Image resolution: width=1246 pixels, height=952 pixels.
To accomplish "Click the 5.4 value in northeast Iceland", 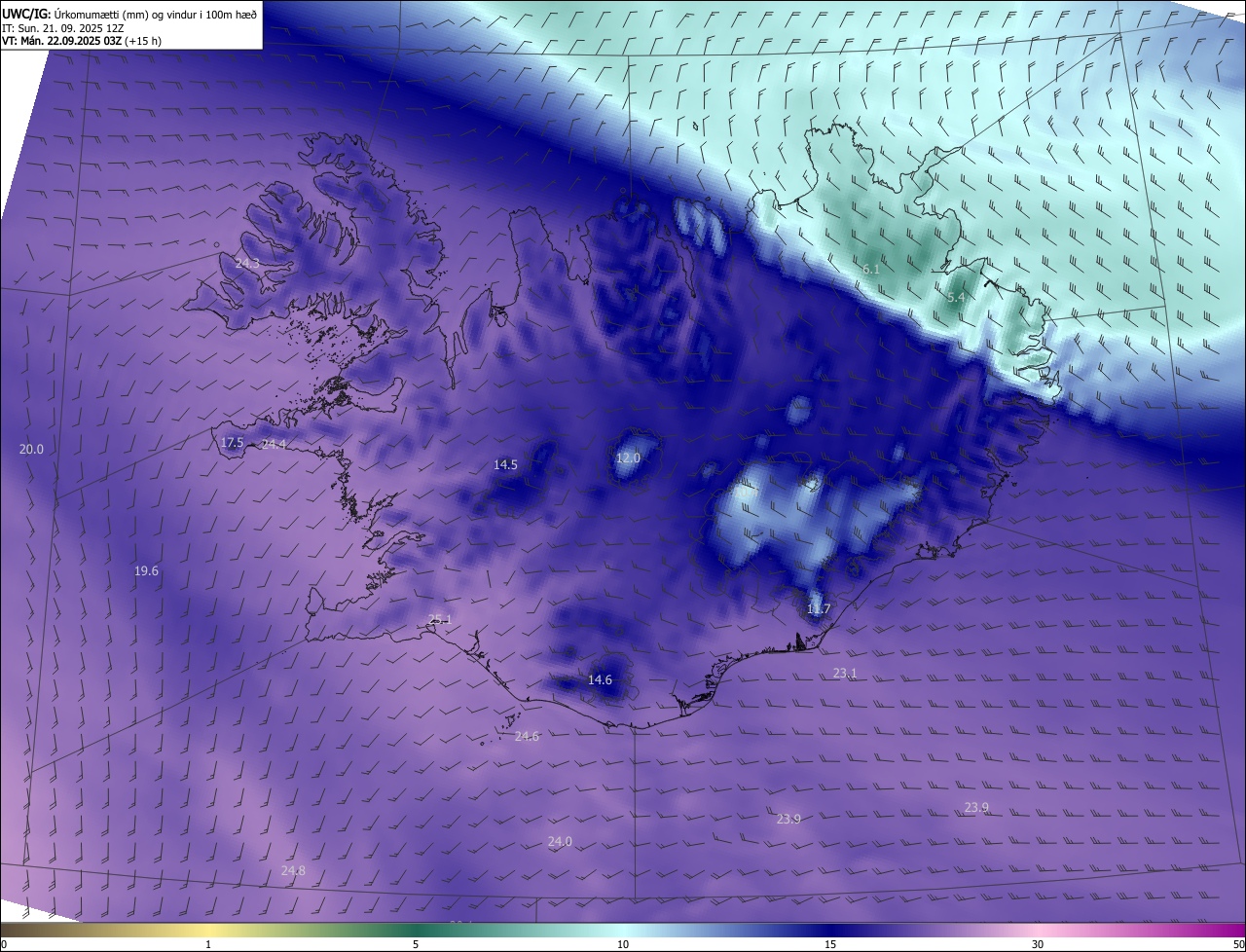I will [956, 297].
